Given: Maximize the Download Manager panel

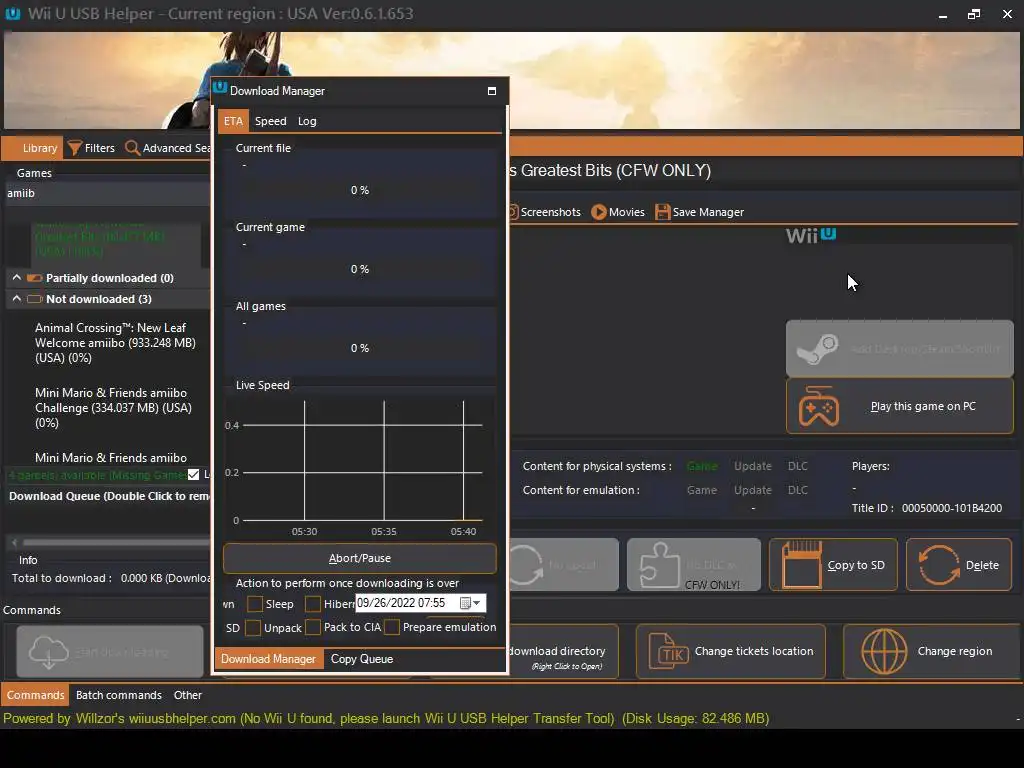Looking at the screenshot, I should tap(492, 91).
